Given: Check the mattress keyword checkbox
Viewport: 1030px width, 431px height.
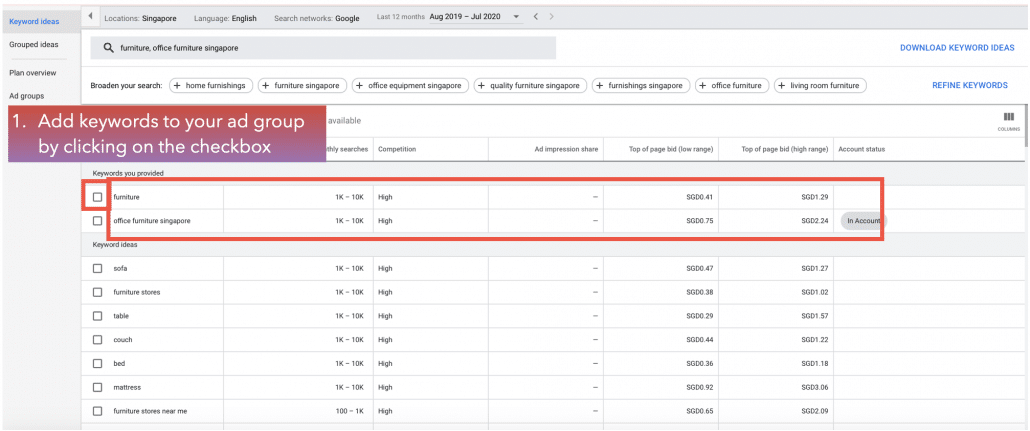Looking at the screenshot, I should pyautogui.click(x=97, y=387).
